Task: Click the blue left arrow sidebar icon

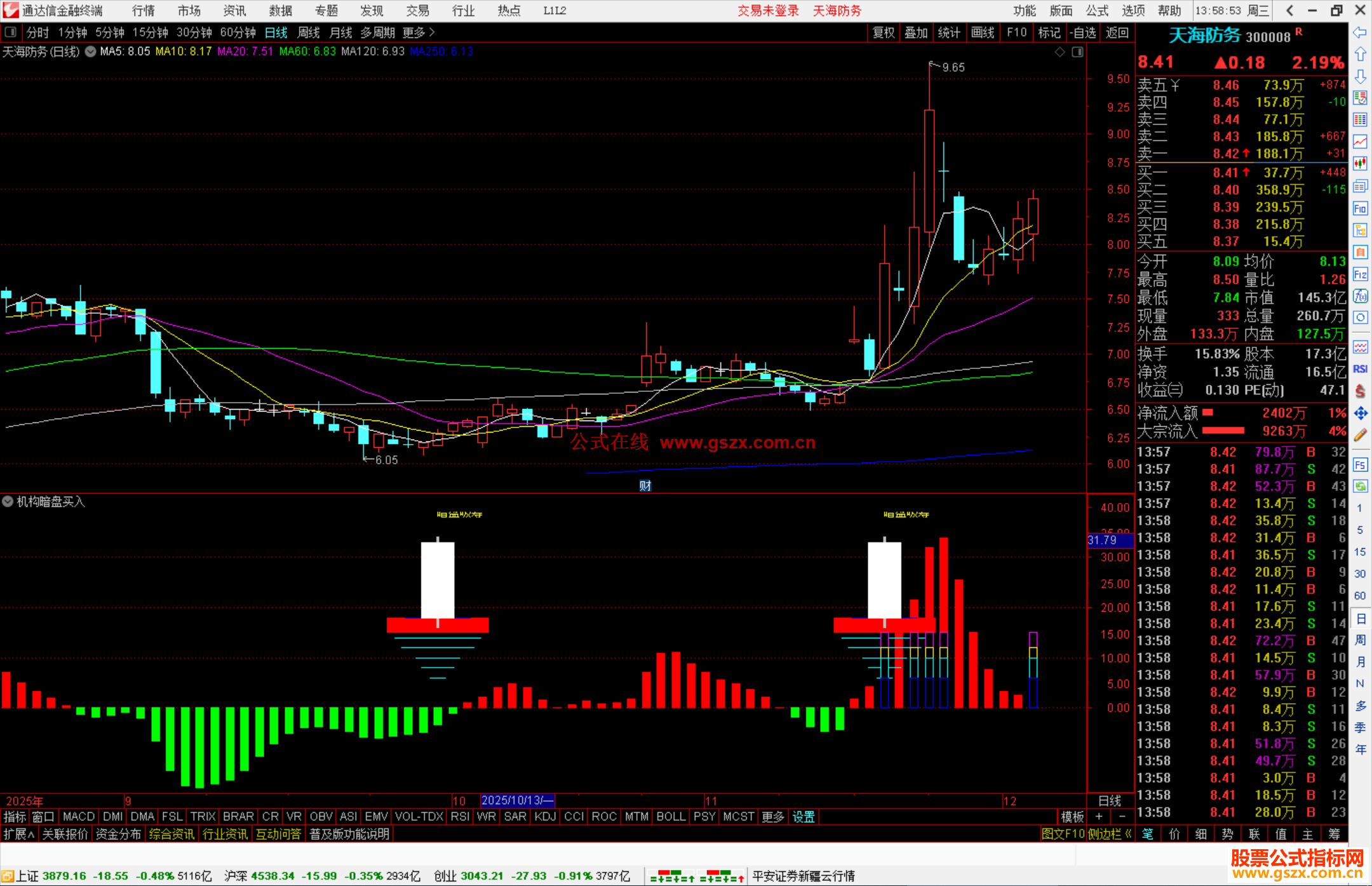Action: (1360, 32)
